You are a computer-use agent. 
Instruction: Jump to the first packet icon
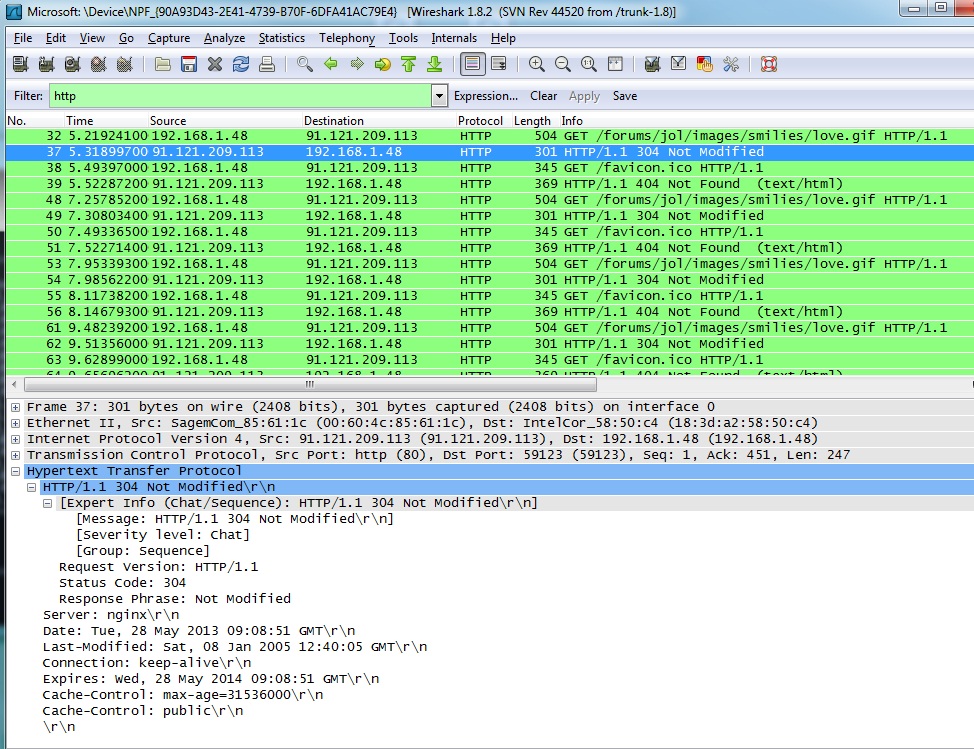(409, 64)
